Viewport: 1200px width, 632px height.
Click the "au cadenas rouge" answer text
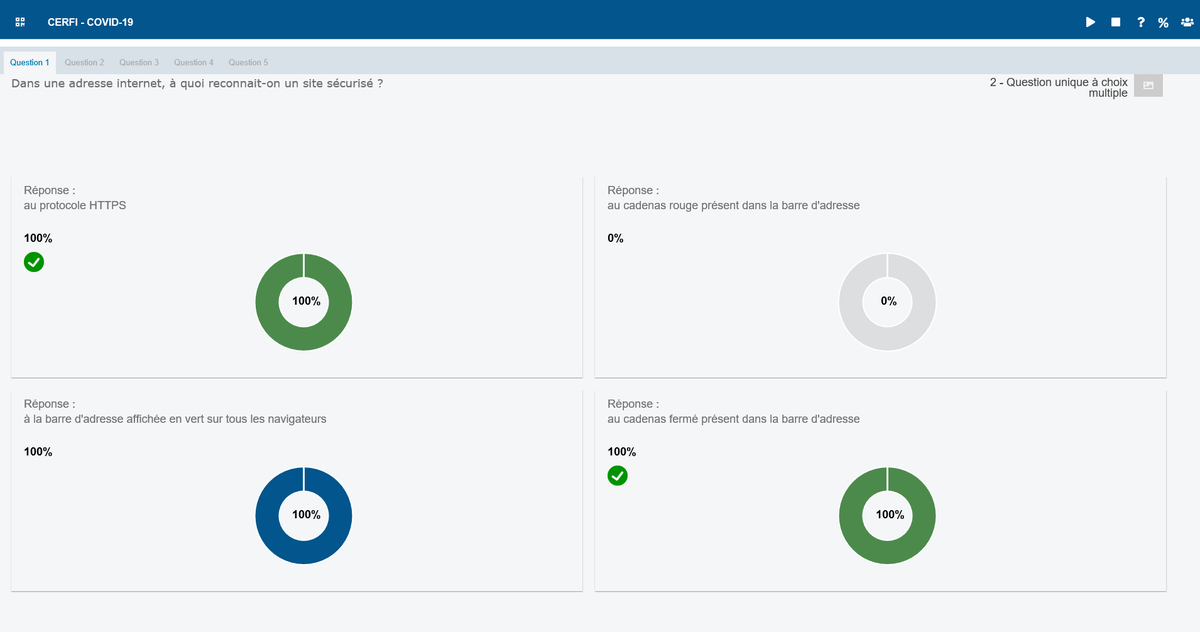pyautogui.click(x=733, y=205)
